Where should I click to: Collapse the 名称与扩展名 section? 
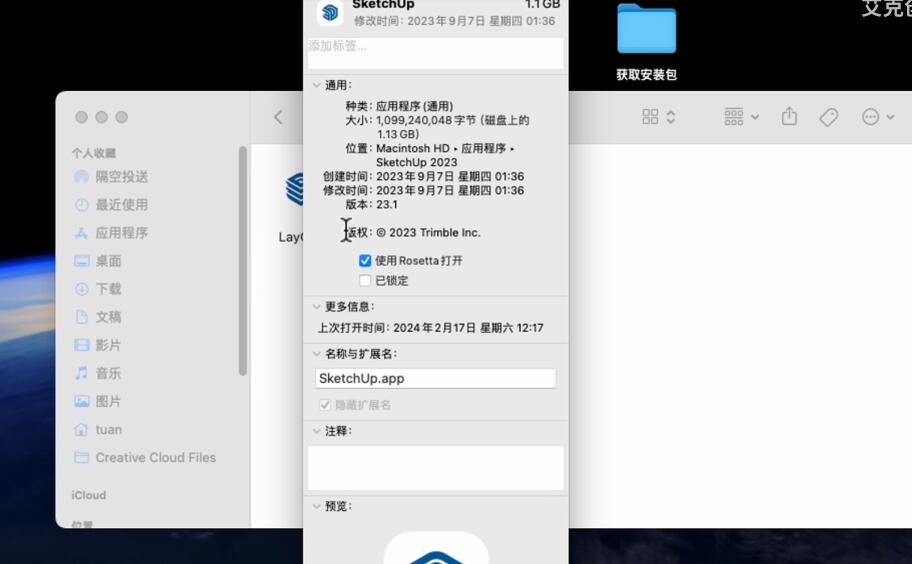316,354
